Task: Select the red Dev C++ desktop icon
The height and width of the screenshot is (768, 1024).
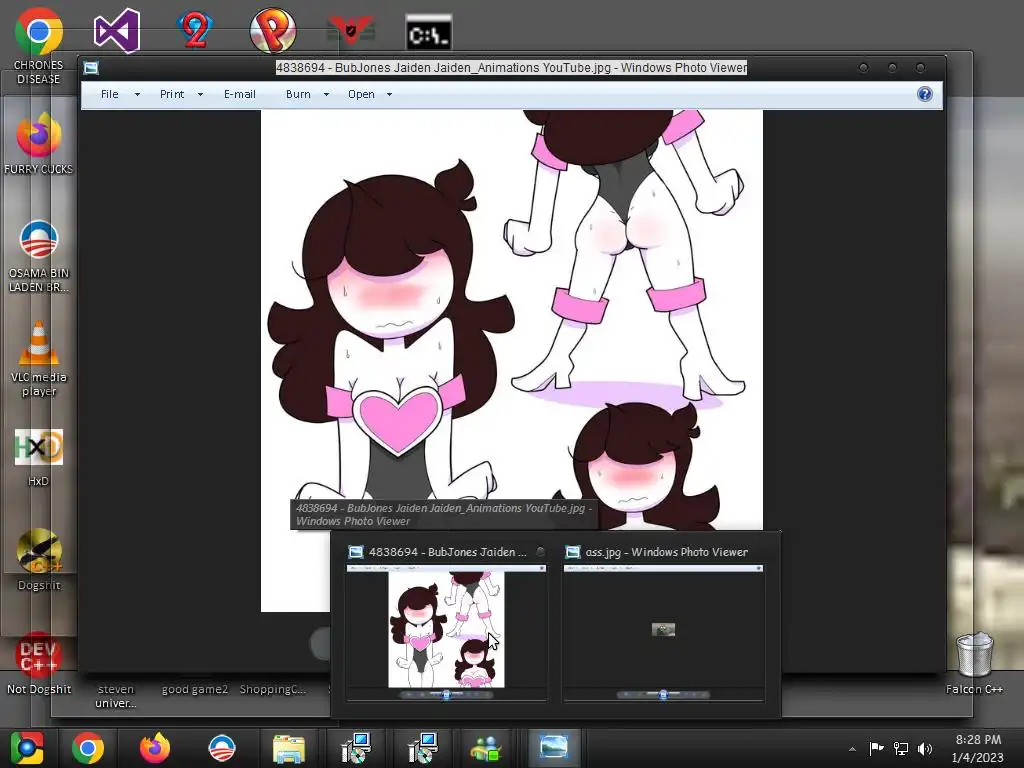Action: tap(37, 656)
